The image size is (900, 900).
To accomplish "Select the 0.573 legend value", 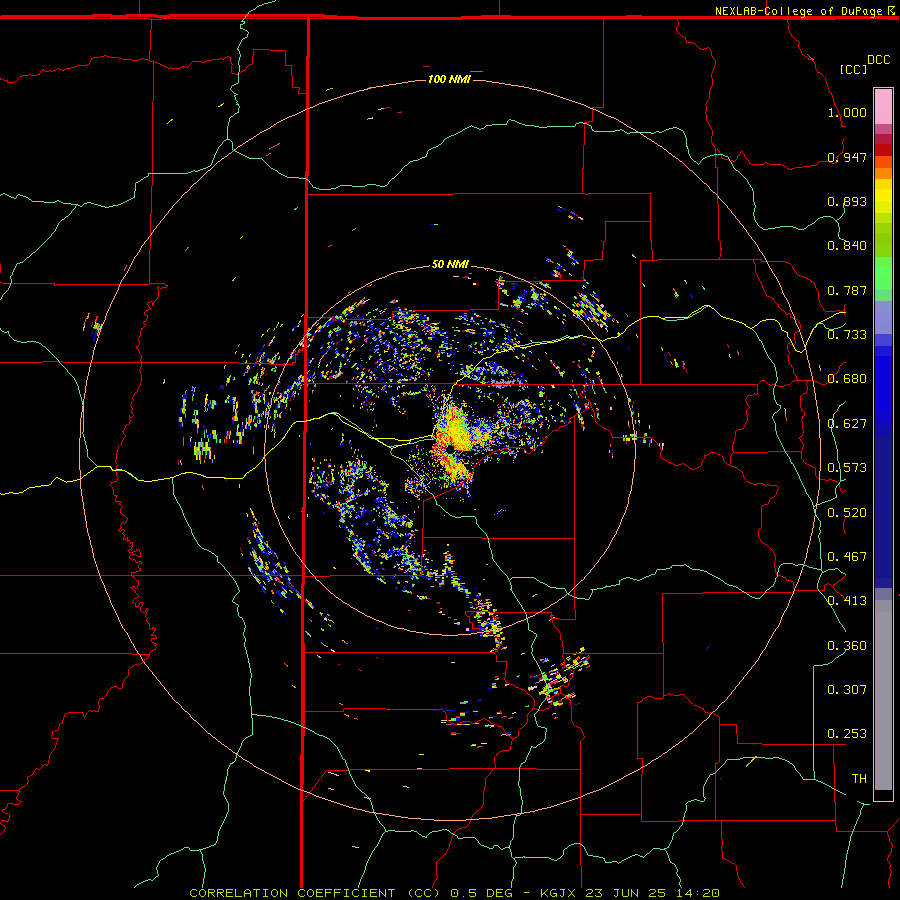I will click(847, 468).
